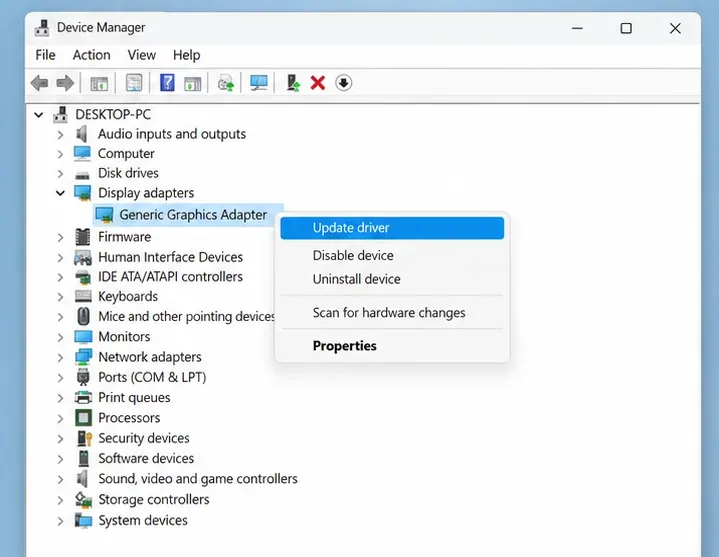This screenshot has width=719, height=557.
Task: Select the Software devices label
Action: tap(146, 458)
